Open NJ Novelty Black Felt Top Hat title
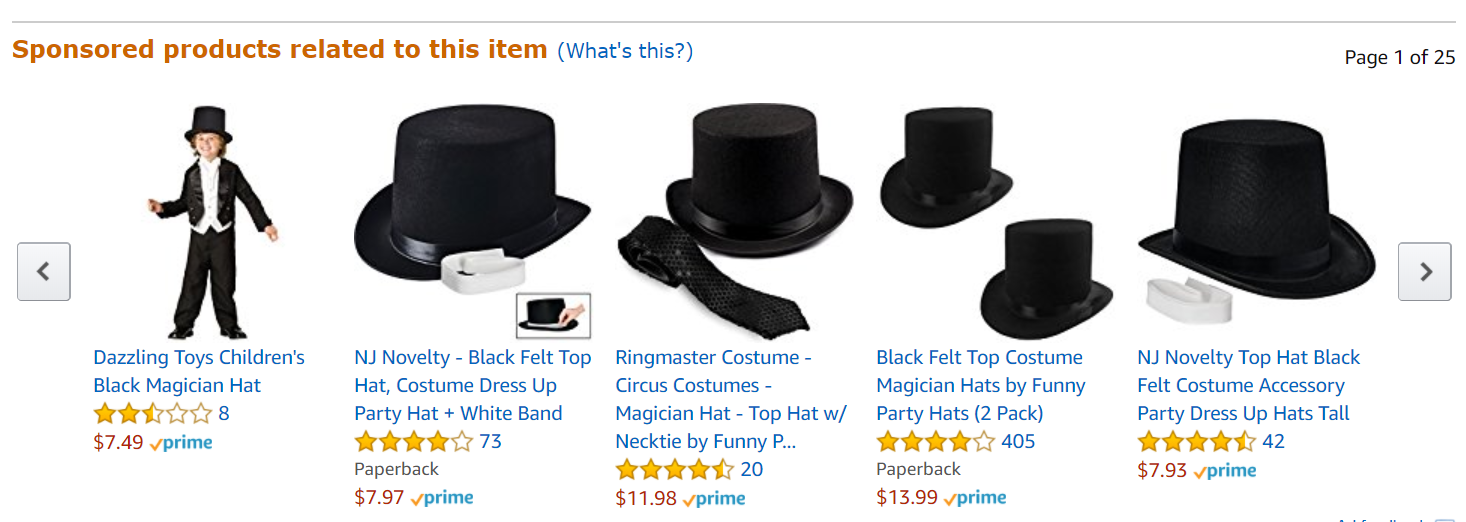Screen dimensions: 1466x522 coord(473,385)
